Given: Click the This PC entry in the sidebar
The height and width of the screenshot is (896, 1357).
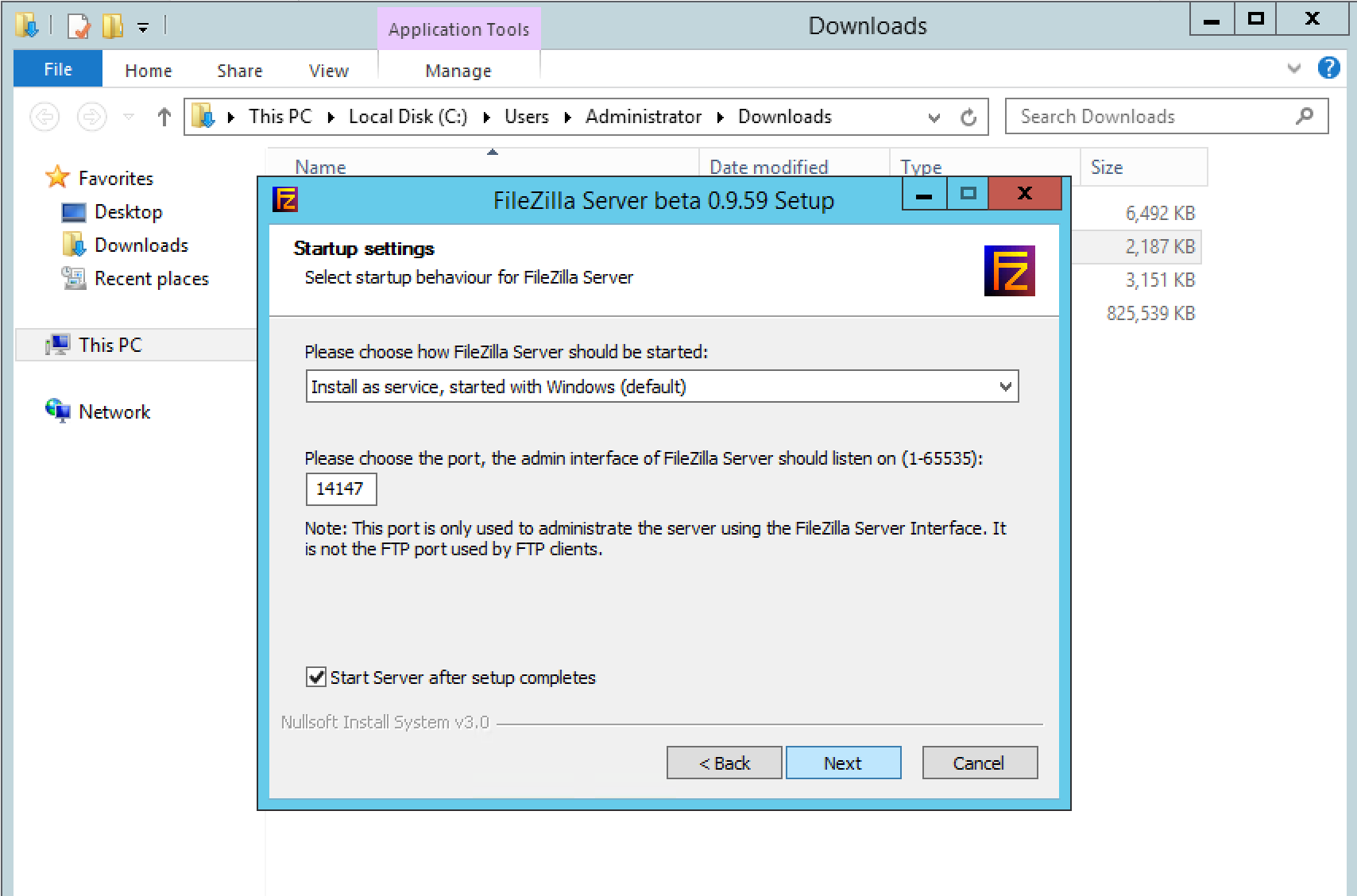Looking at the screenshot, I should tap(110, 345).
